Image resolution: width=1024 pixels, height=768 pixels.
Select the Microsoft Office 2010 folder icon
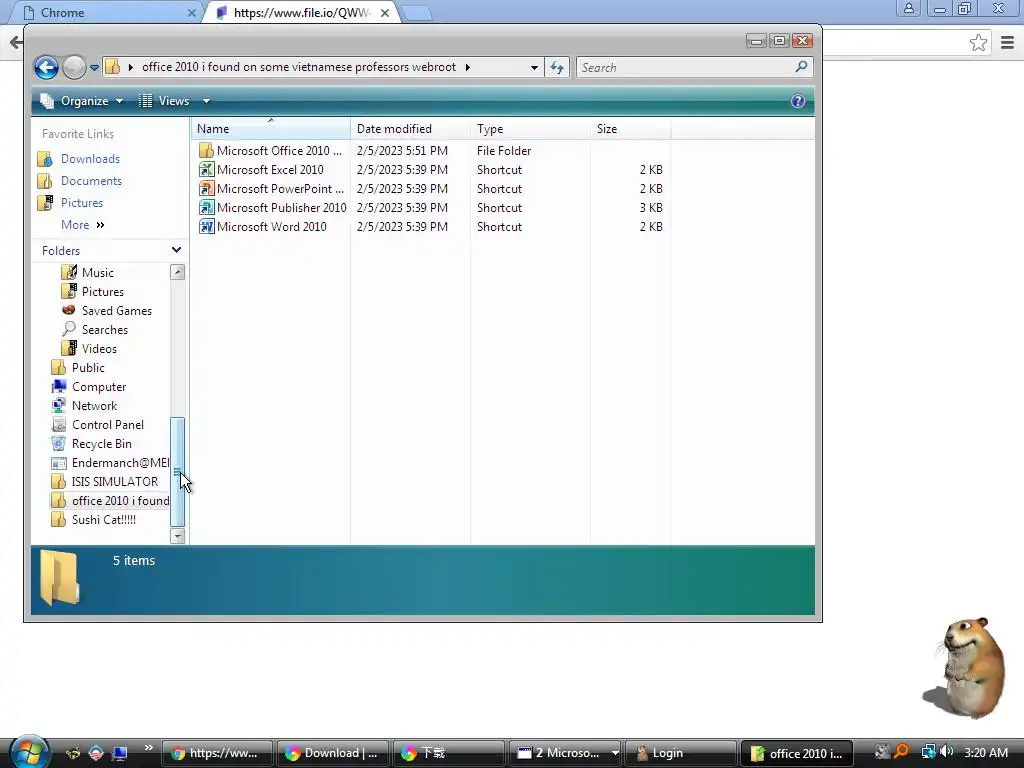coord(206,151)
